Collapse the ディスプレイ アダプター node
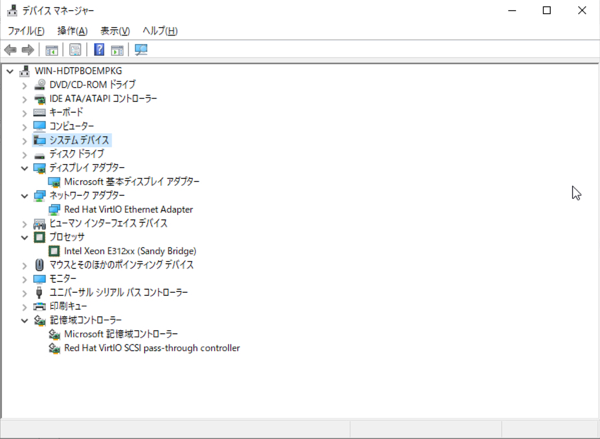Image resolution: width=600 pixels, height=439 pixels. (24, 168)
